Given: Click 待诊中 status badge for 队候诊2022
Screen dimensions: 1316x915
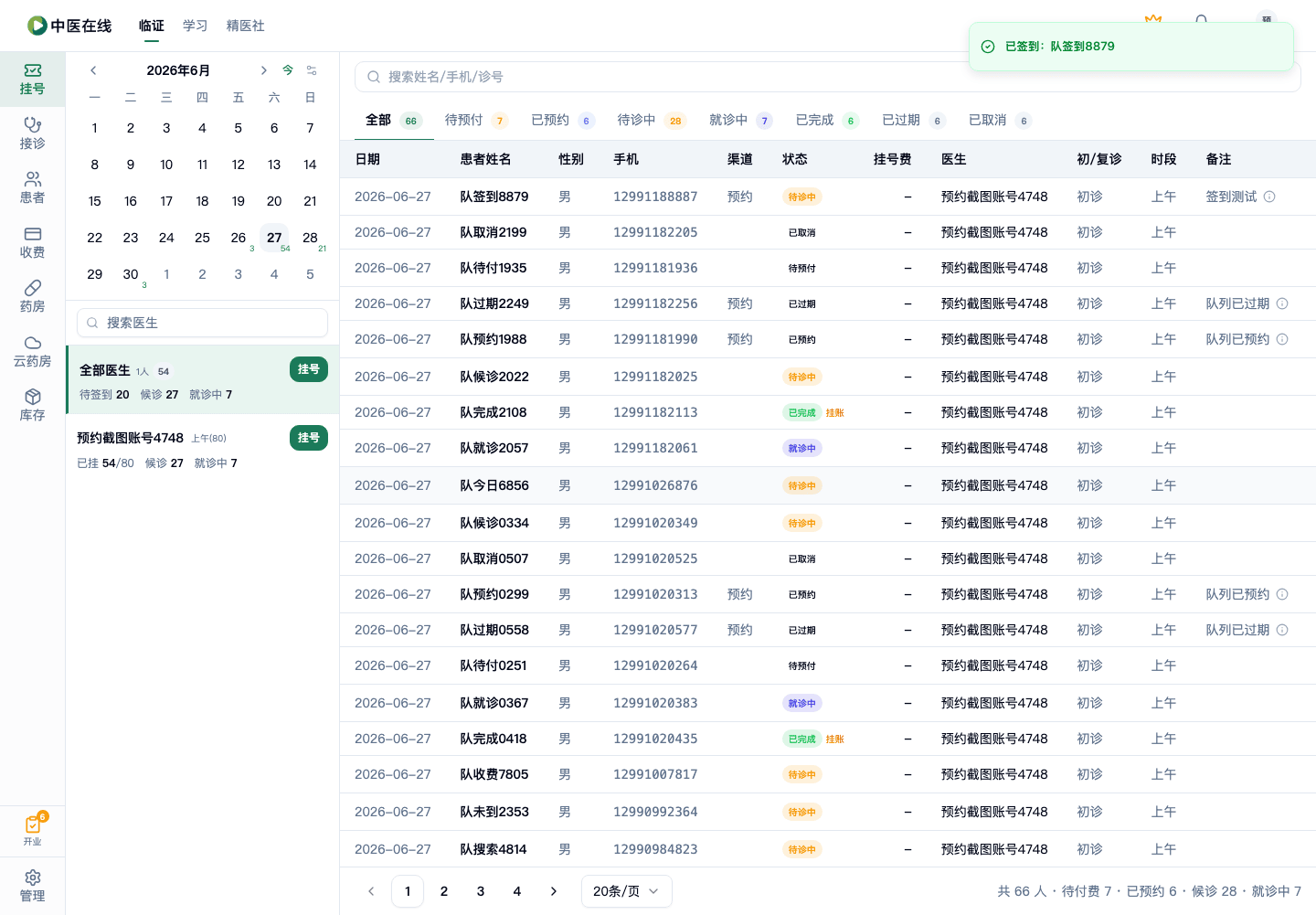Looking at the screenshot, I should 802,377.
